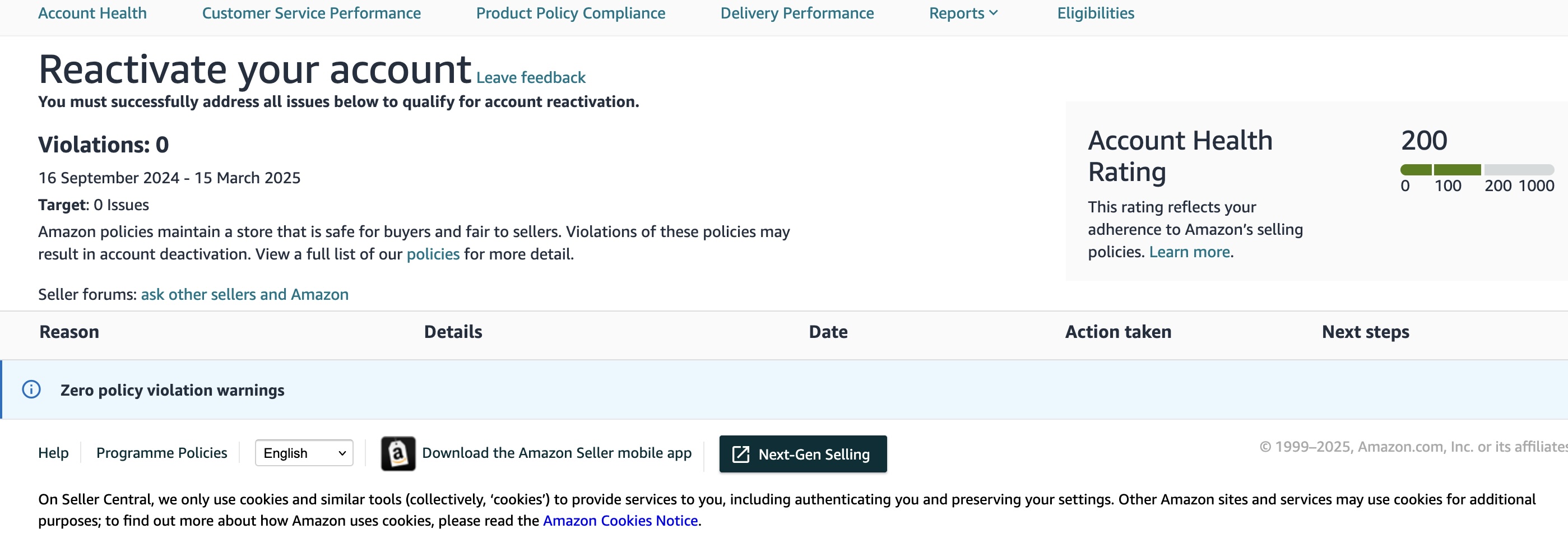This screenshot has height=538, width=1568.
Task: Switch to Delivery Performance tab
Action: click(x=797, y=13)
